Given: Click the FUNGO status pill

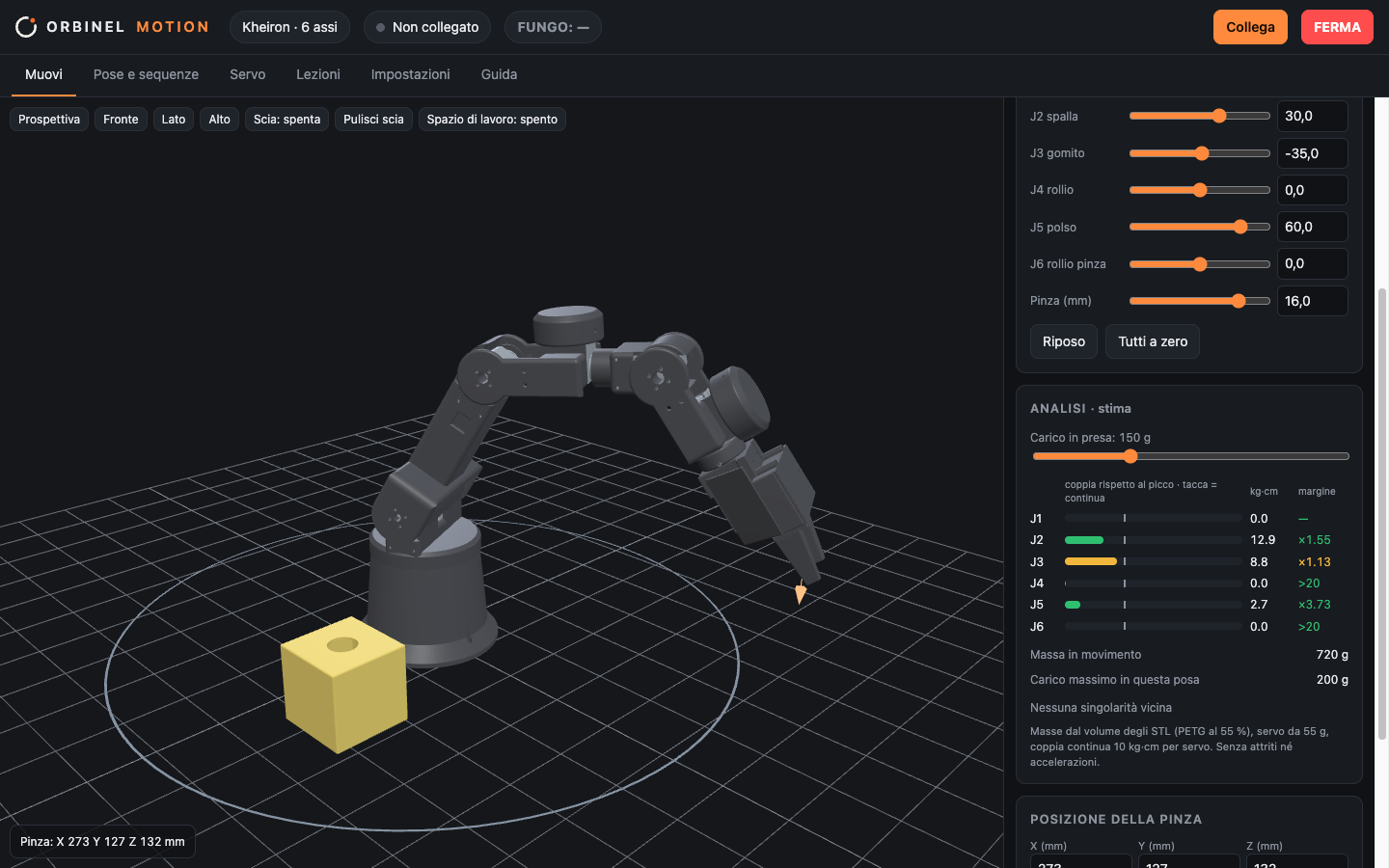Looking at the screenshot, I should coord(553,27).
